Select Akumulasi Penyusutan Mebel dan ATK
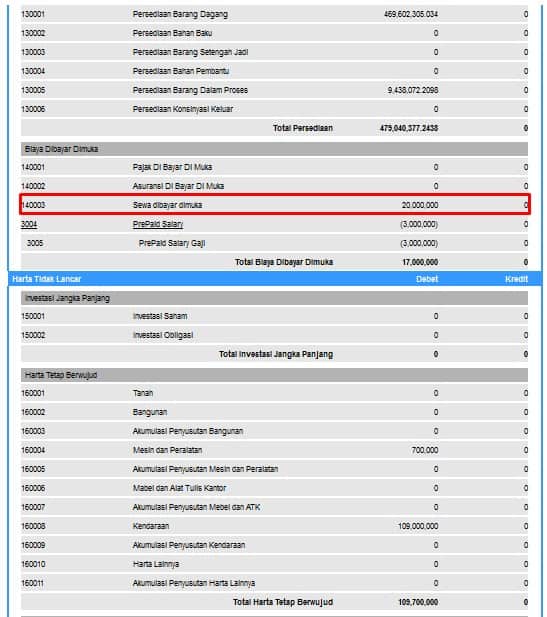Viewport: 547px width, 617px height. 197,507
